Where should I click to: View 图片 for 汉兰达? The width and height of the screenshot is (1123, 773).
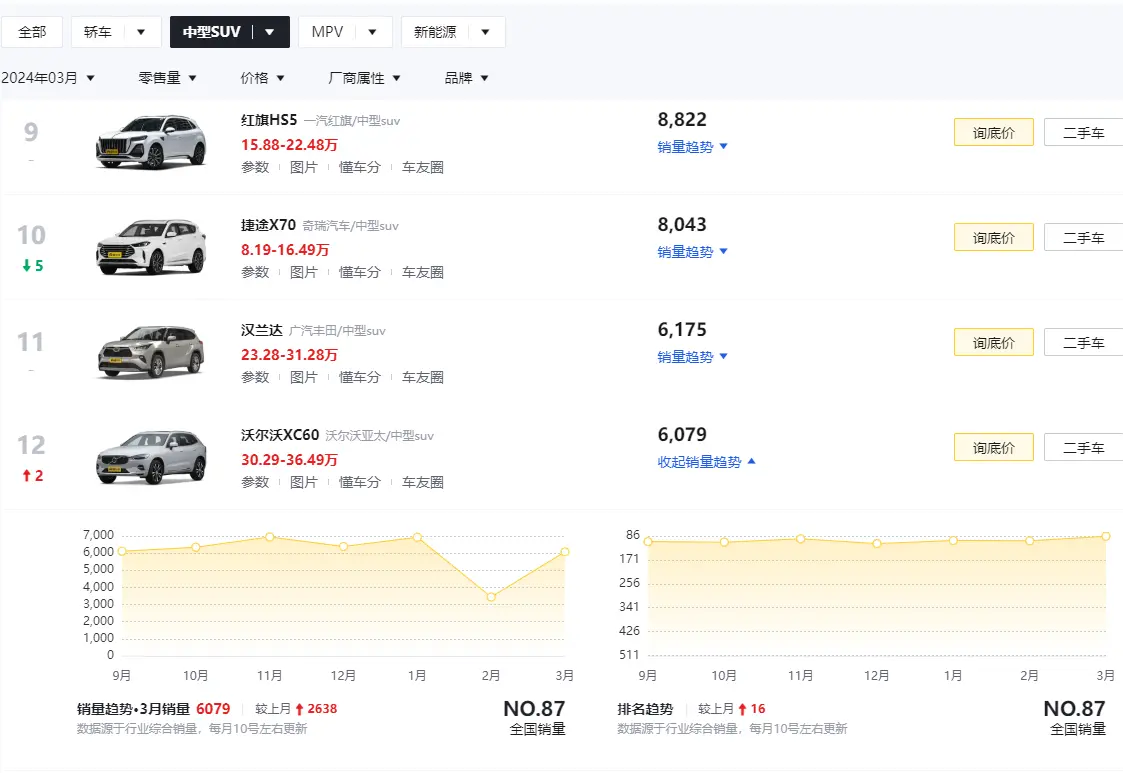pos(304,378)
